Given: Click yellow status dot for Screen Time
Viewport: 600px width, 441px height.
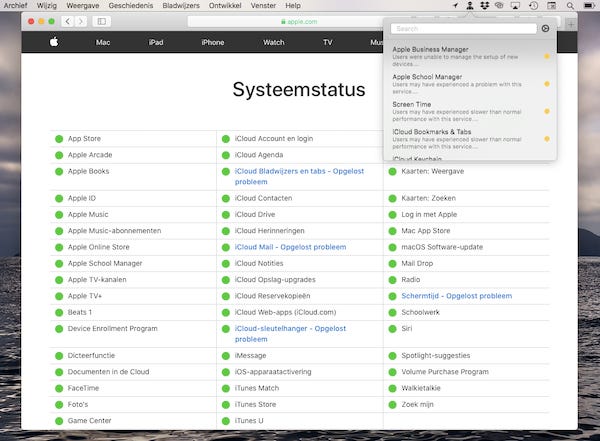Looking at the screenshot, I should [x=547, y=111].
